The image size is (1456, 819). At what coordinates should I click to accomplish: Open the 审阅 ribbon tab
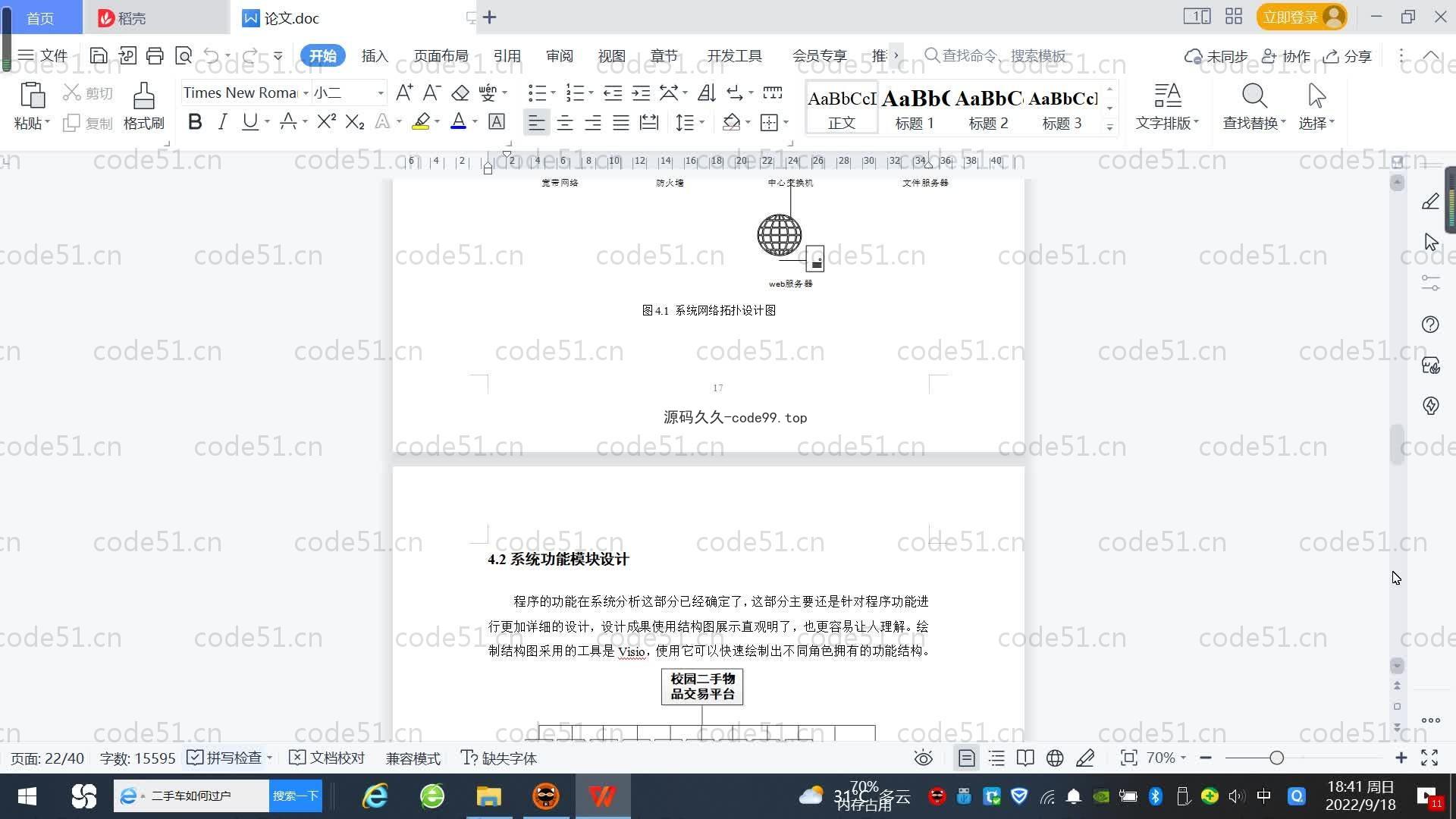(559, 55)
